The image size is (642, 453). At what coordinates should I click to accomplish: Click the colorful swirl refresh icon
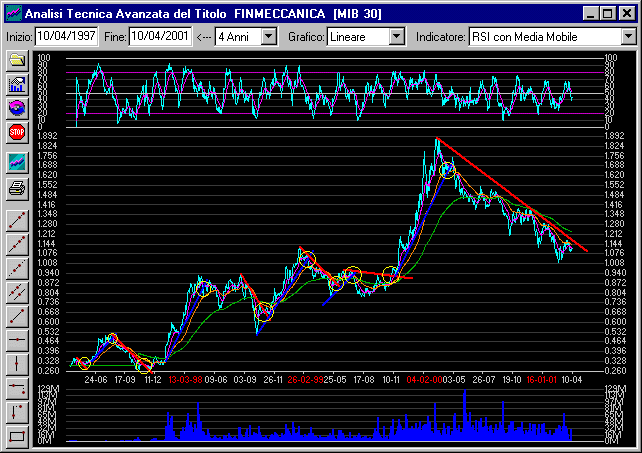click(x=17, y=108)
